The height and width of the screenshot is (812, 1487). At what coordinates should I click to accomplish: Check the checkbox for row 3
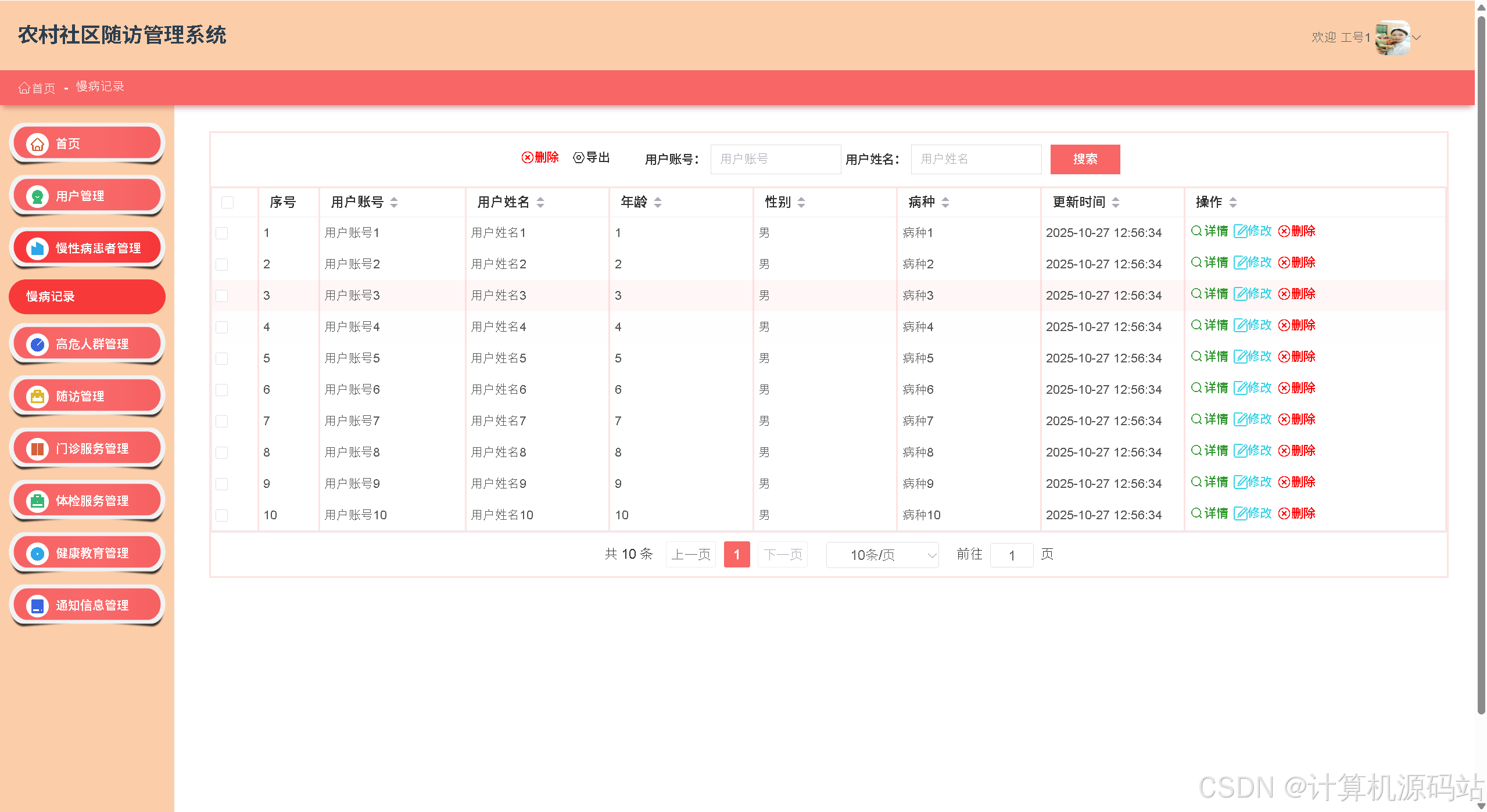click(x=221, y=296)
